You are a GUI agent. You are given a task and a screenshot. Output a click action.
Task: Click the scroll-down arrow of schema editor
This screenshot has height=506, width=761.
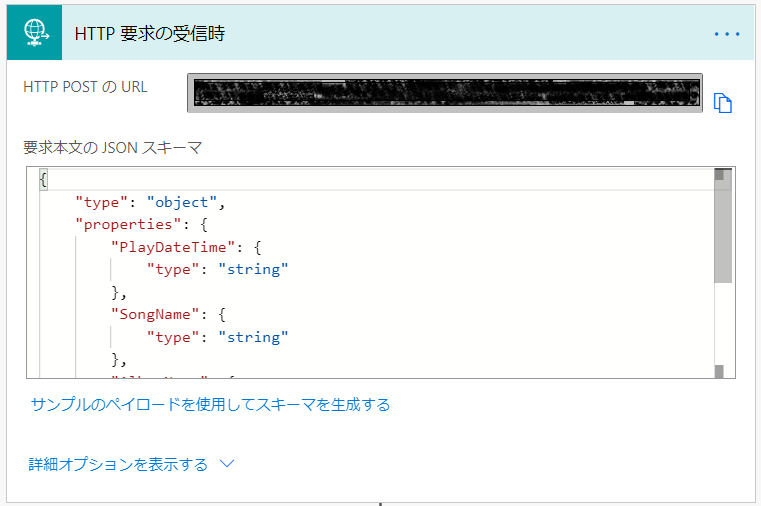[719, 372]
